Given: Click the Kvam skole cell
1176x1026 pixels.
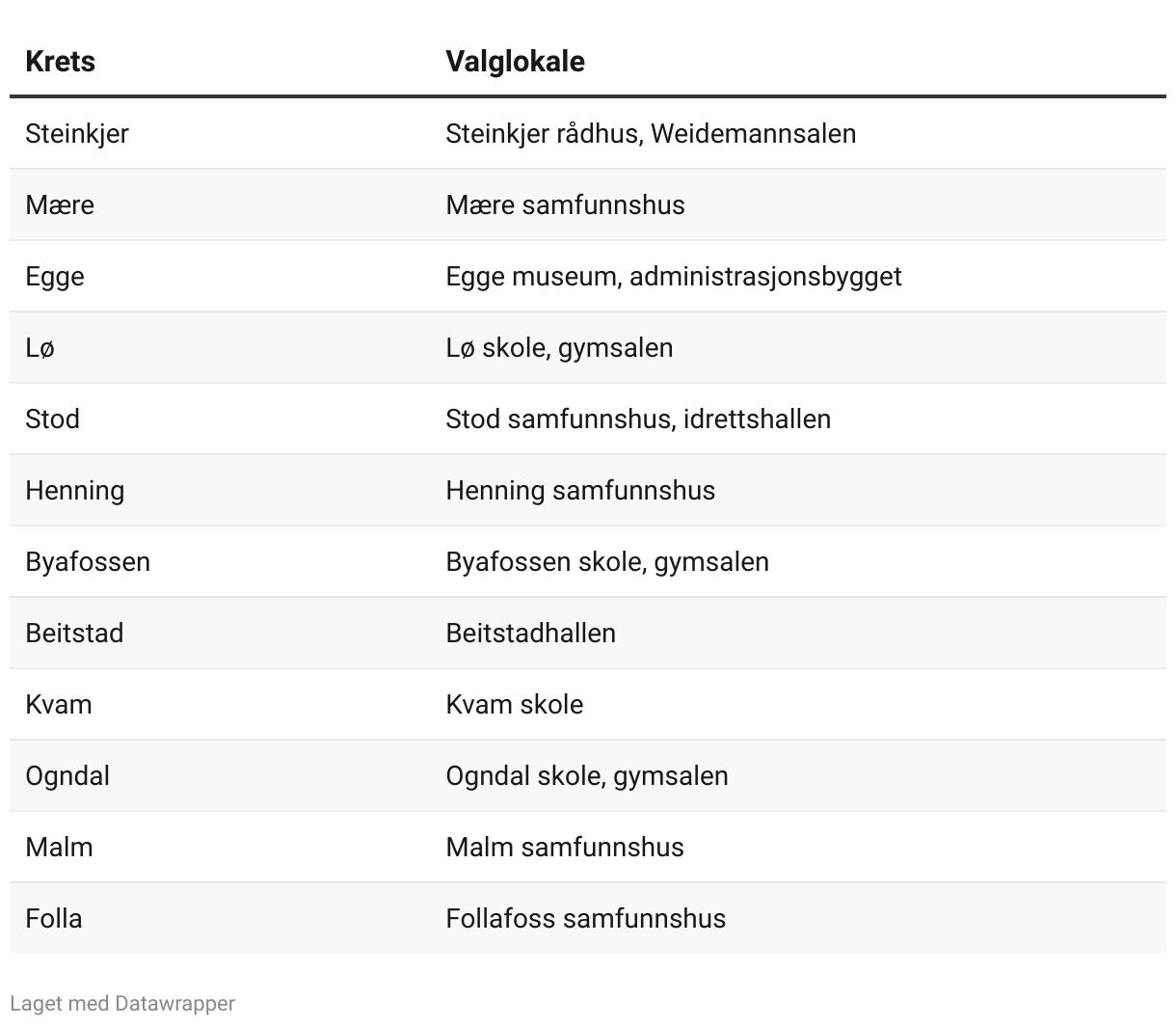Looking at the screenshot, I should tap(514, 704).
